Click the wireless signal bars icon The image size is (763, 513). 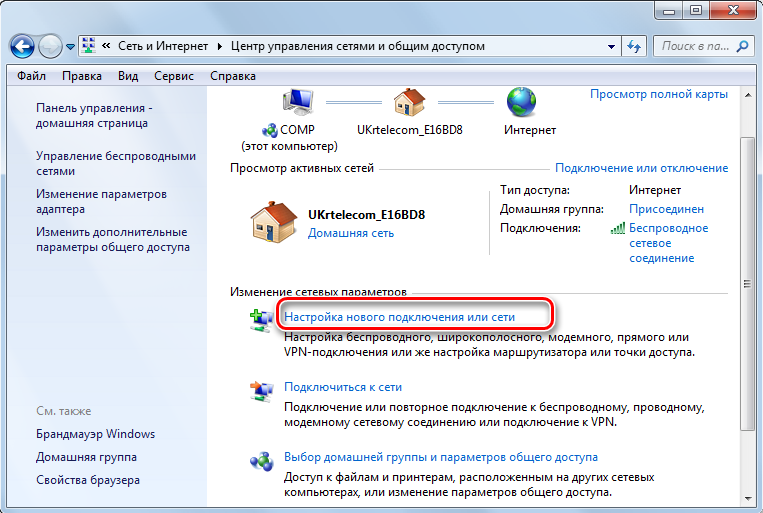pyautogui.click(x=618, y=228)
